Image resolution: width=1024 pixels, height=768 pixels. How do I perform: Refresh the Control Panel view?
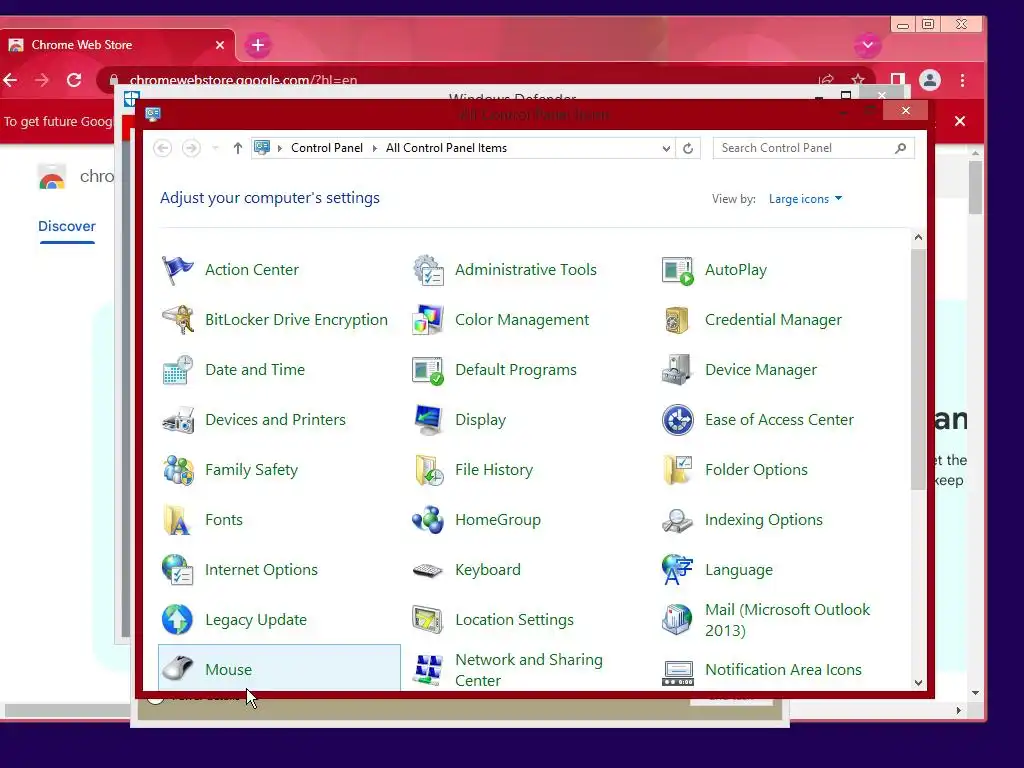point(688,148)
